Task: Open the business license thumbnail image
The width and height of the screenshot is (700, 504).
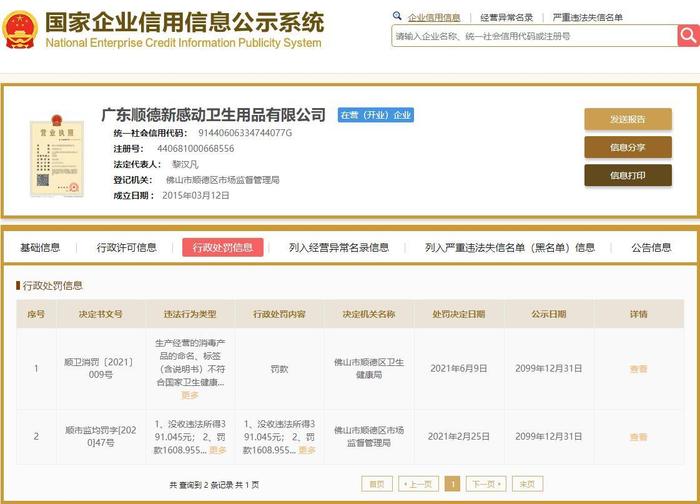Action: pyautogui.click(x=57, y=156)
